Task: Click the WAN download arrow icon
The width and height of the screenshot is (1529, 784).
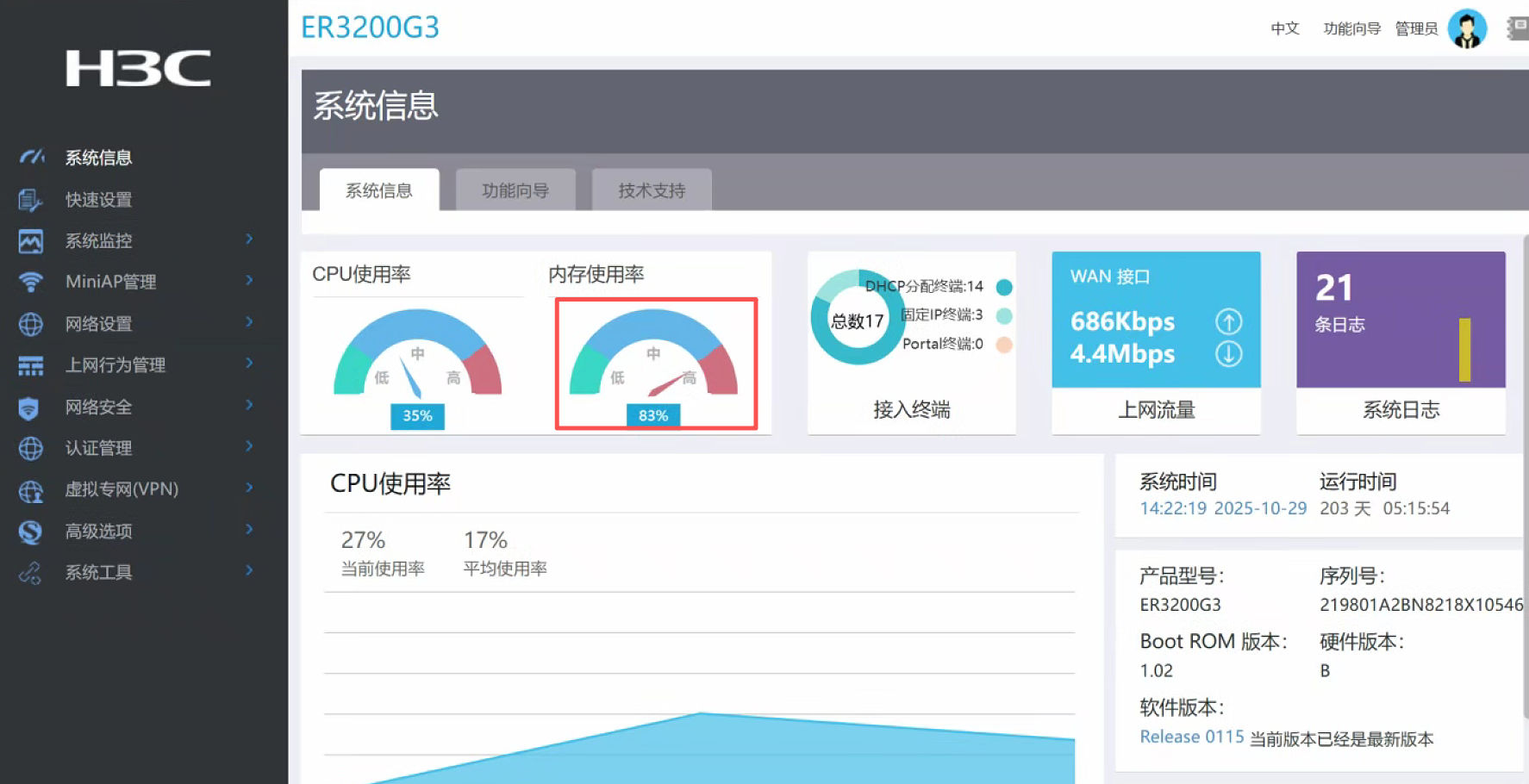Action: (1228, 353)
